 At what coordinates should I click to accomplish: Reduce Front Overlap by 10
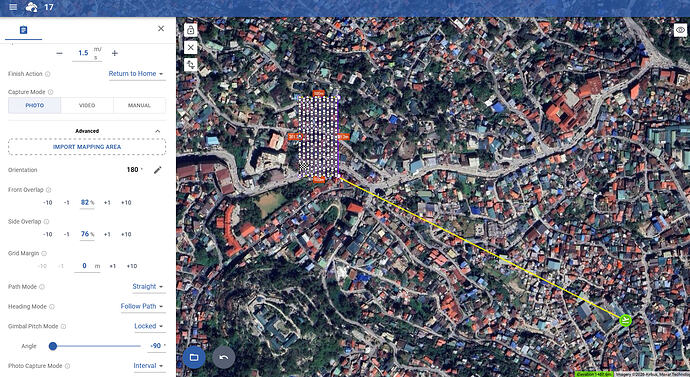[x=48, y=203]
